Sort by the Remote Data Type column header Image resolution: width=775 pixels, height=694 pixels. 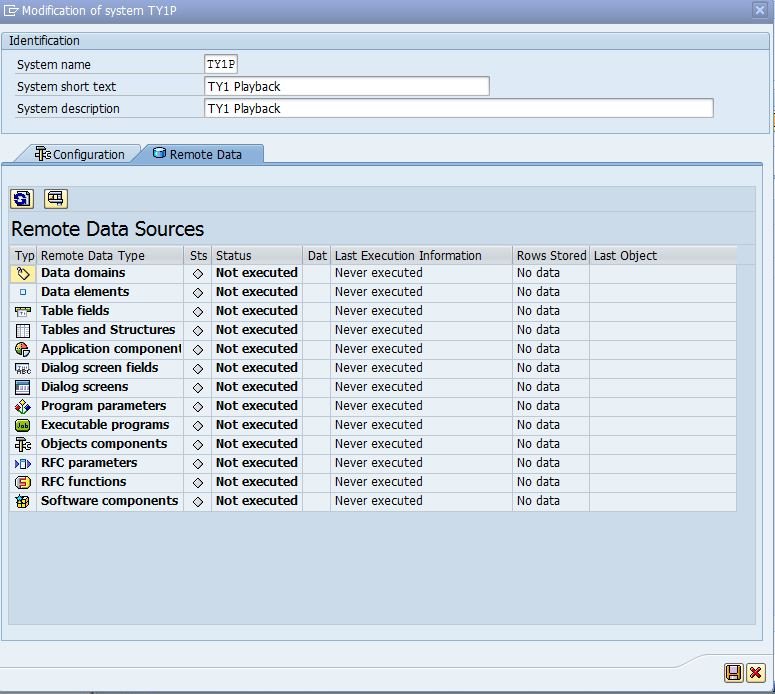tap(110, 255)
